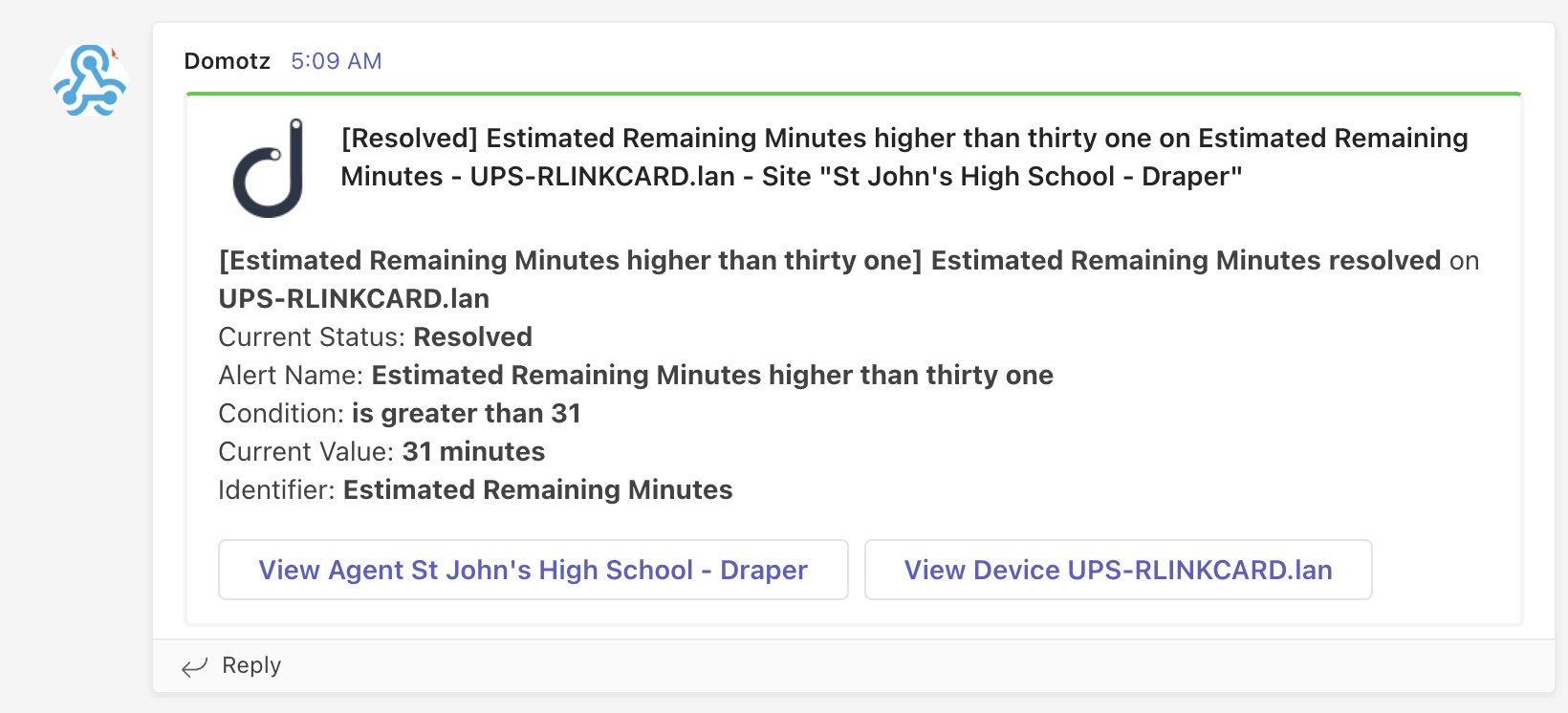This screenshot has height=713, width=1568.
Task: Open the View Agent St John's High School button
Action: (x=532, y=570)
